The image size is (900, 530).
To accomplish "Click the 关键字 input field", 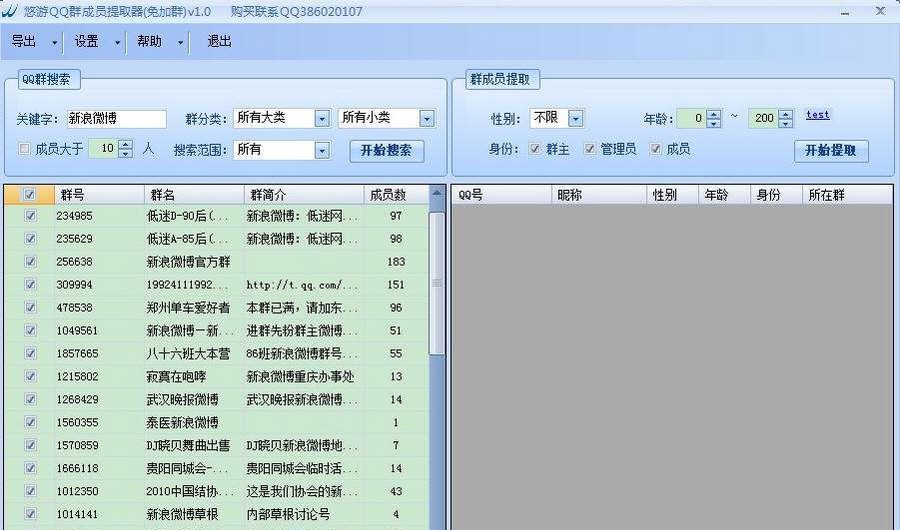I will tap(117, 119).
